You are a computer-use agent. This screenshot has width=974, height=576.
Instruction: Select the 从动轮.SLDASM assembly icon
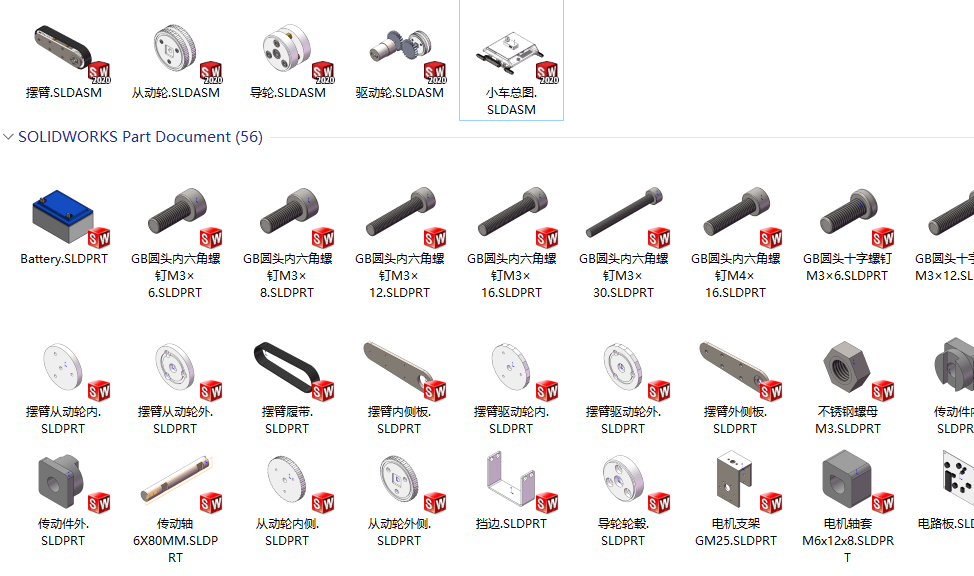point(176,53)
